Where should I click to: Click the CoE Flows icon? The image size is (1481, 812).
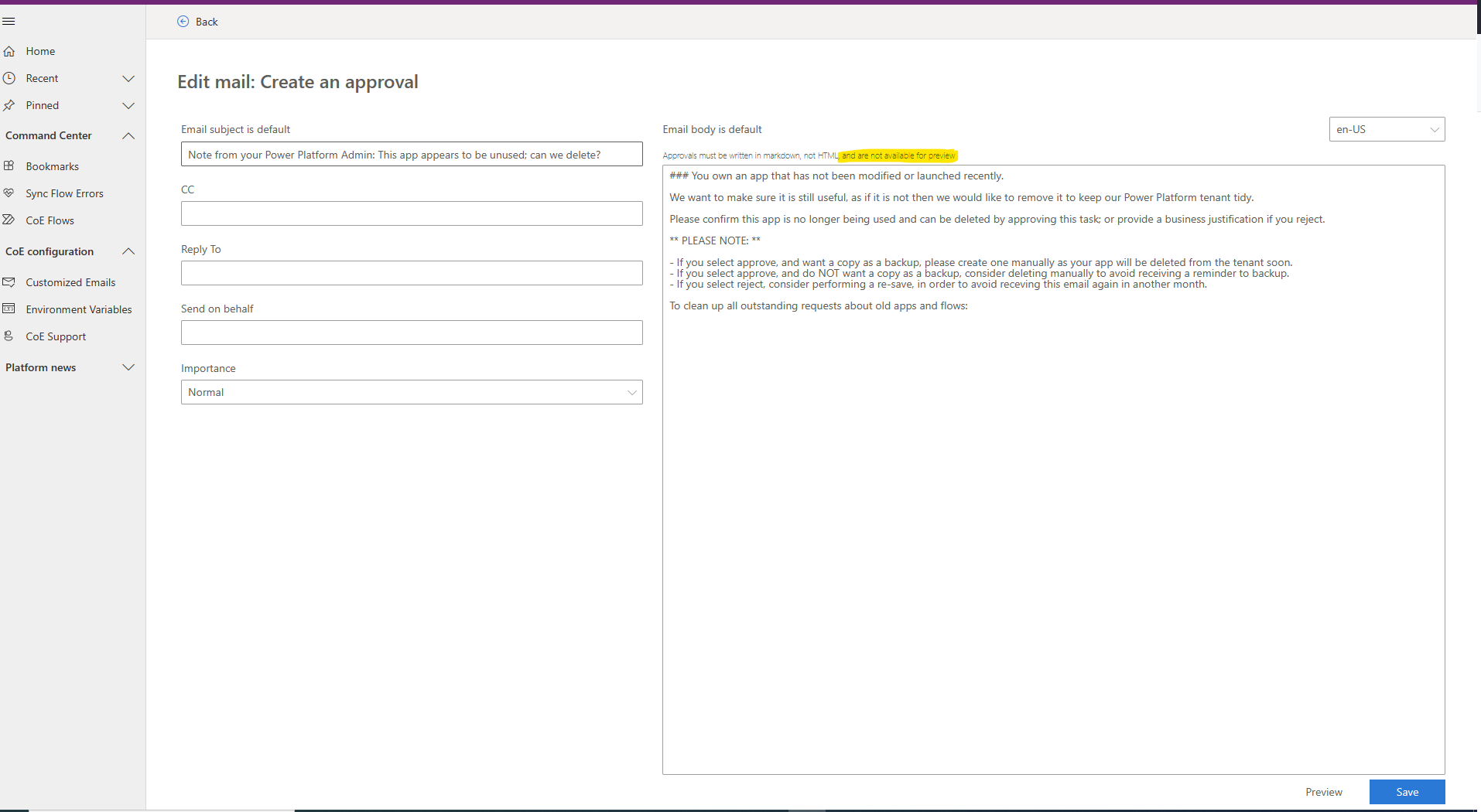pos(9,220)
